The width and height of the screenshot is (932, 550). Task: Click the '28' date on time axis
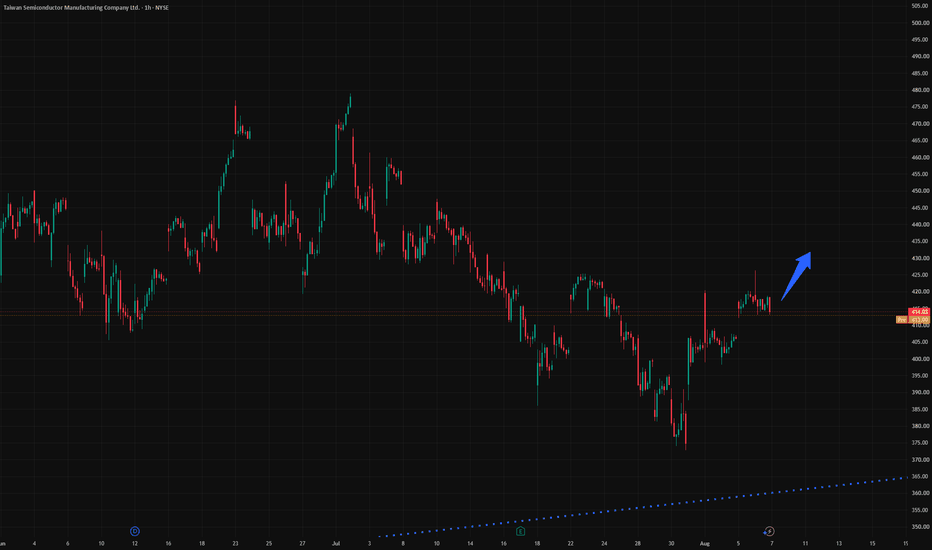coord(637,543)
